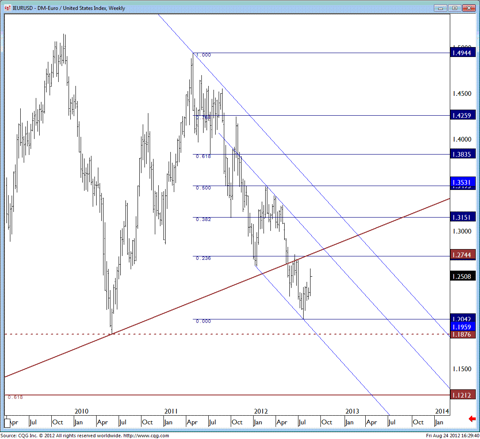This screenshot has height=439, width=480.
Task: Click the red 0.618 retracement label
Action: click(15, 397)
